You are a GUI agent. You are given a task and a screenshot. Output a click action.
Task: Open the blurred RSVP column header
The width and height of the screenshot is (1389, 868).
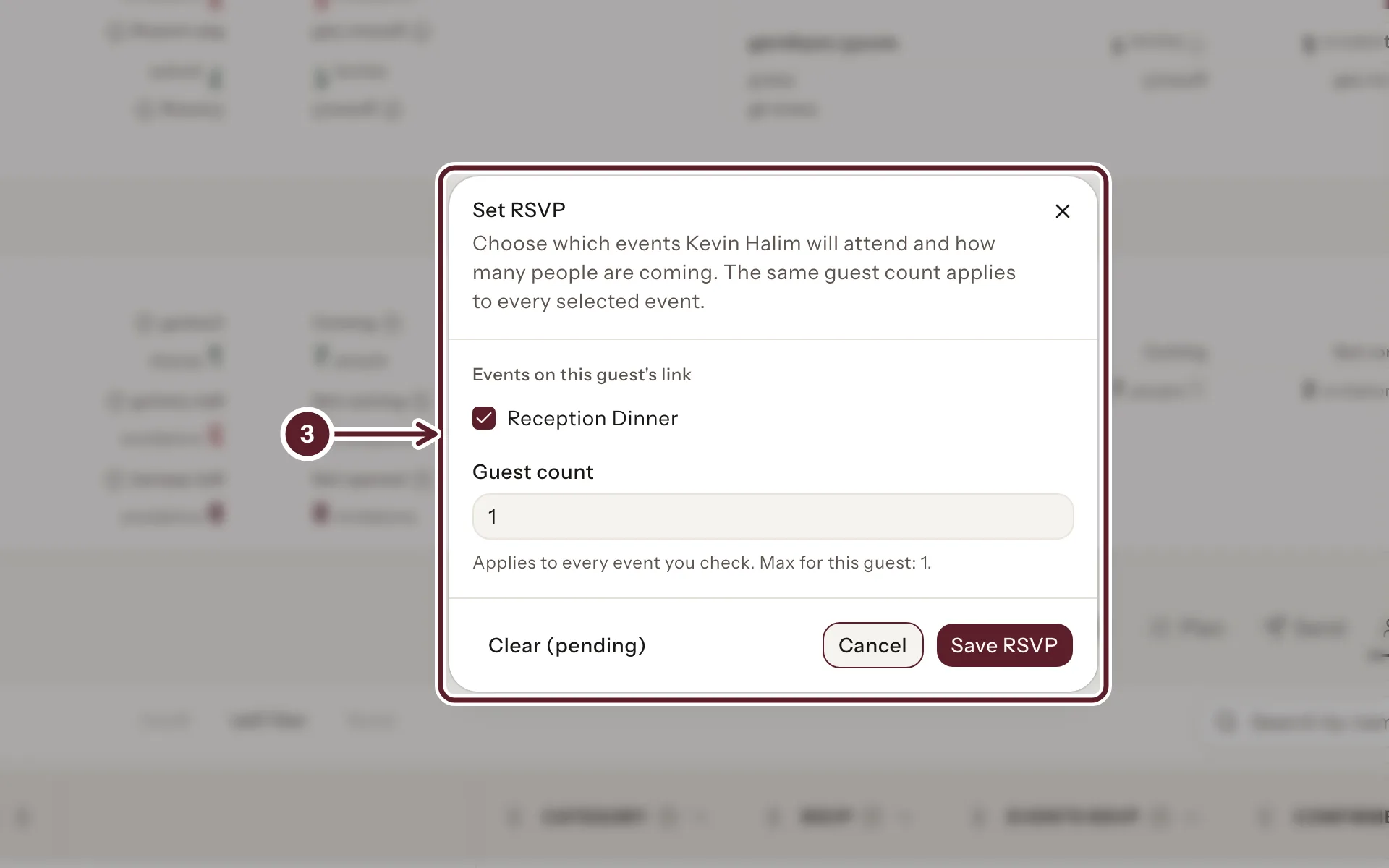tap(826, 817)
